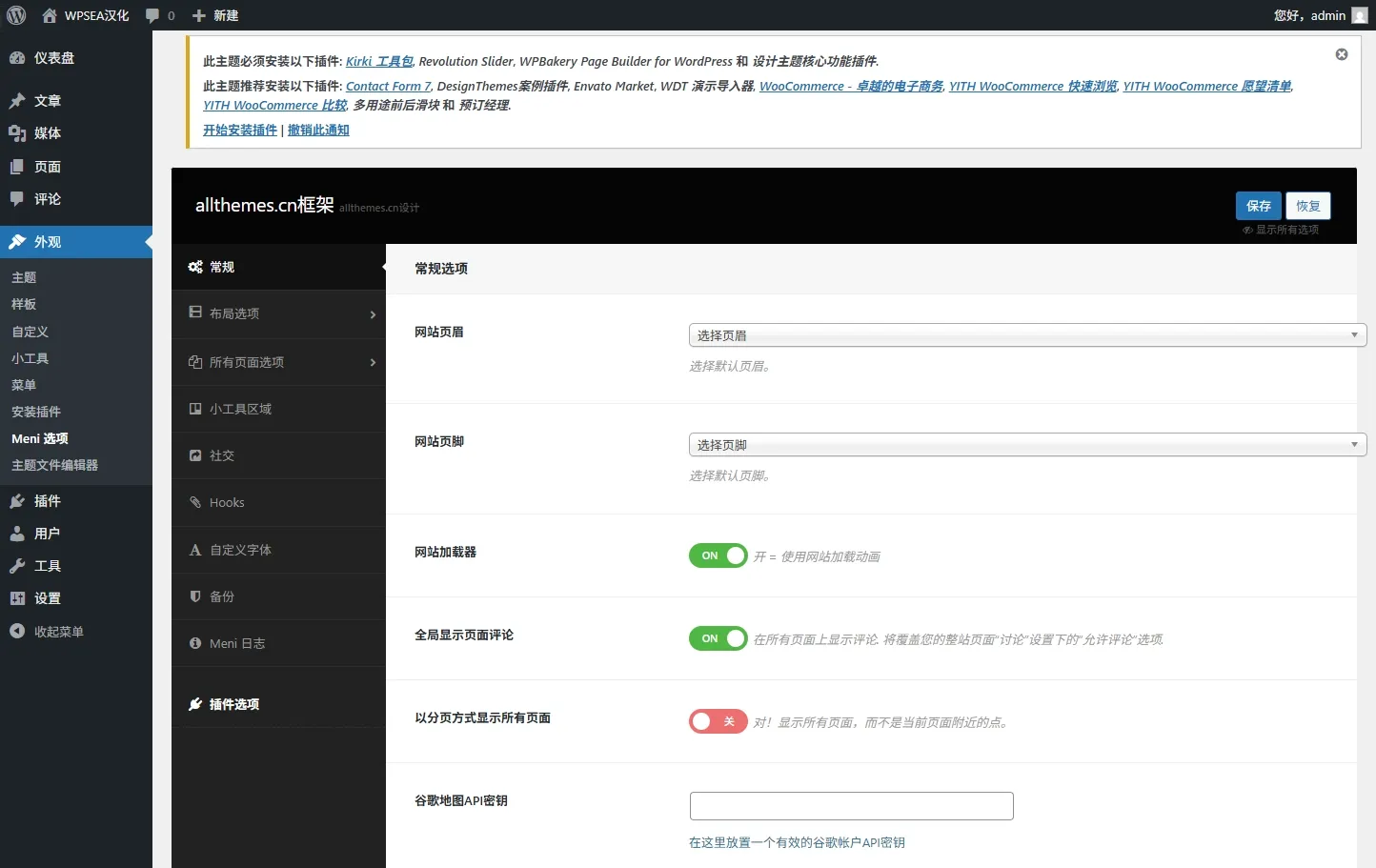Dismiss the plugin notice with the close icon
This screenshot has height=868, width=1376.
tap(1341, 54)
